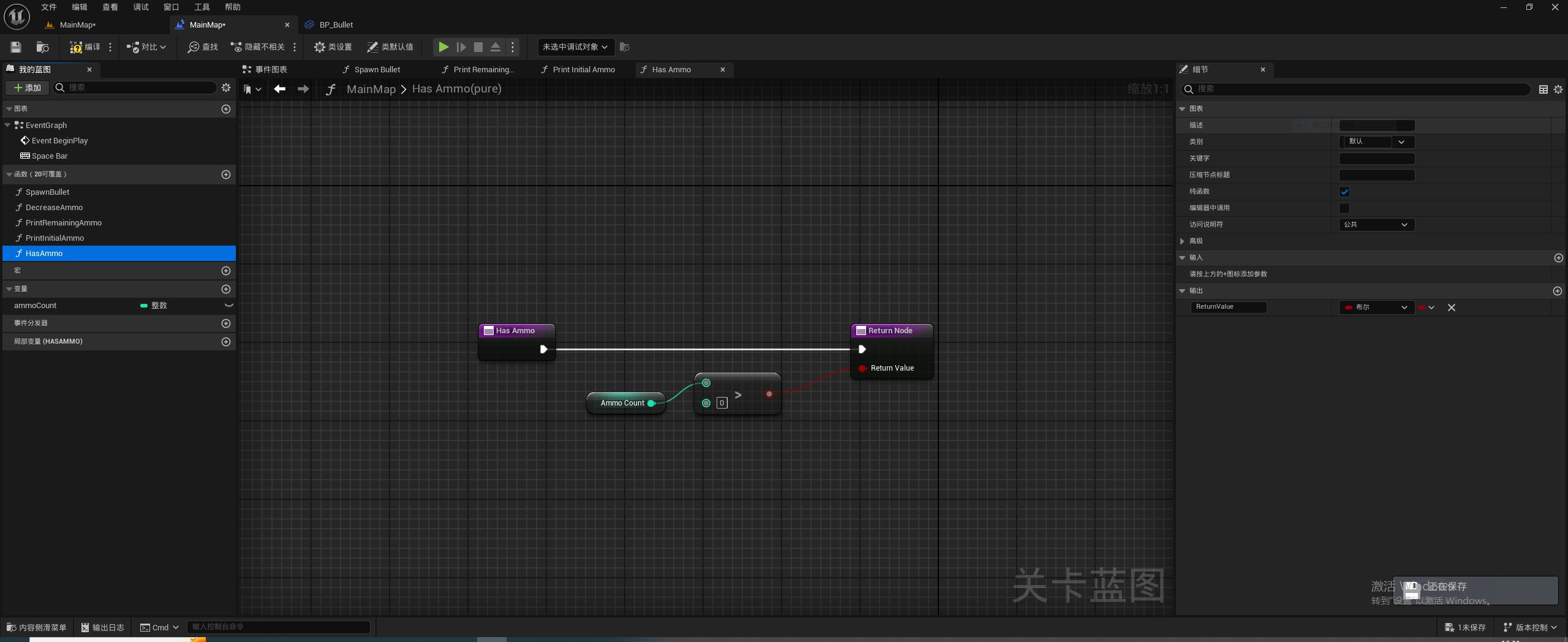Select the PrintRemainingAmmo function

[64, 223]
